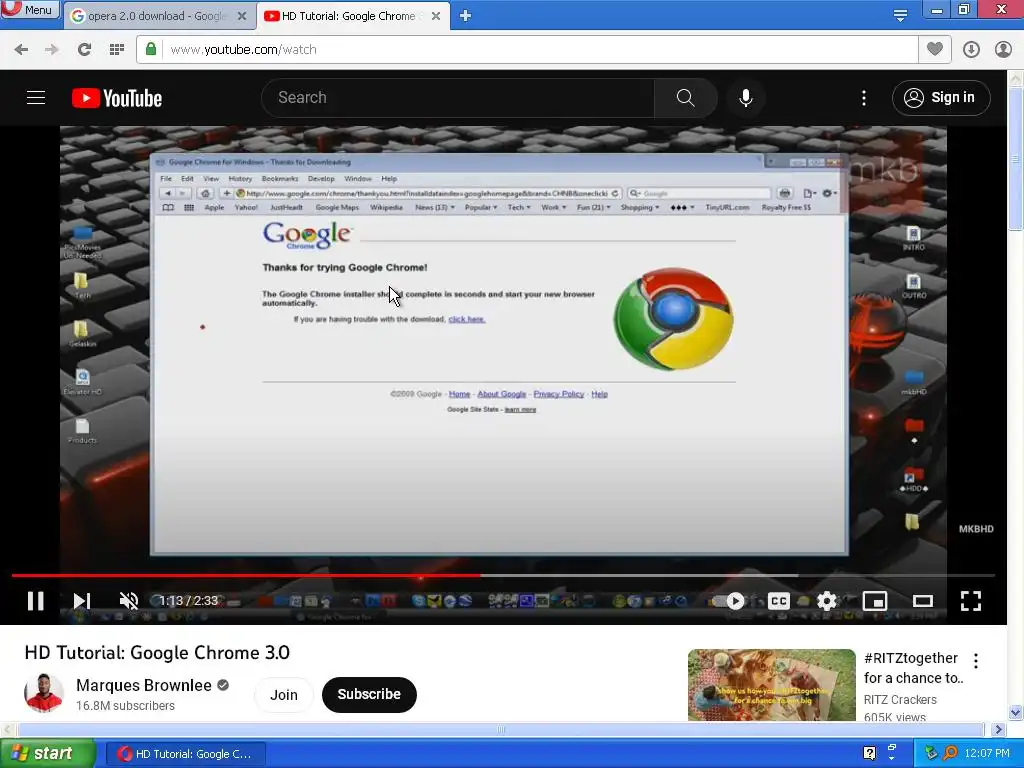Open the Windows start menu
The width and height of the screenshot is (1024, 768).
(x=47, y=754)
